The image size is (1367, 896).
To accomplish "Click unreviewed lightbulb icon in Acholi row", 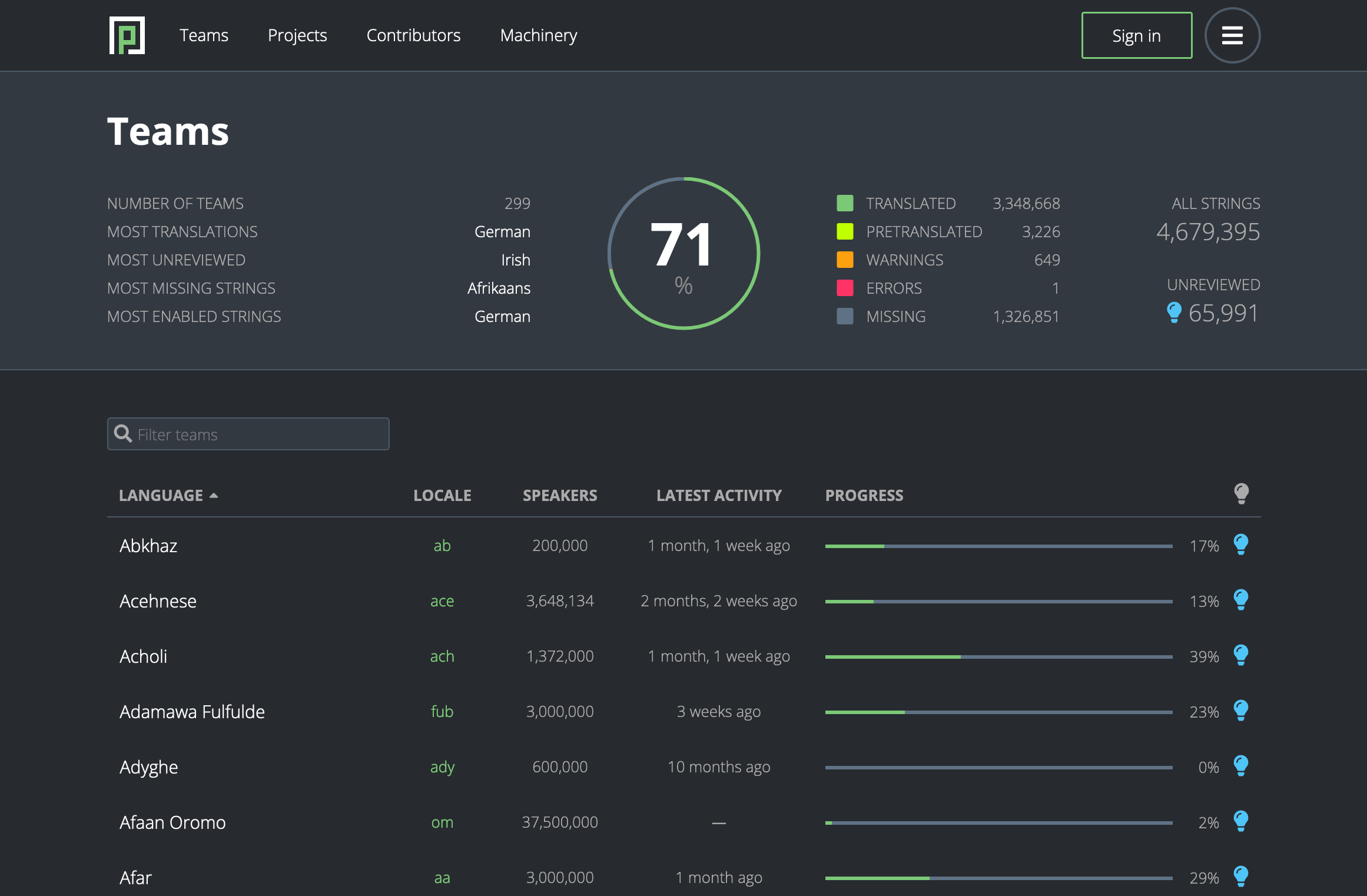I will pos(1241,655).
